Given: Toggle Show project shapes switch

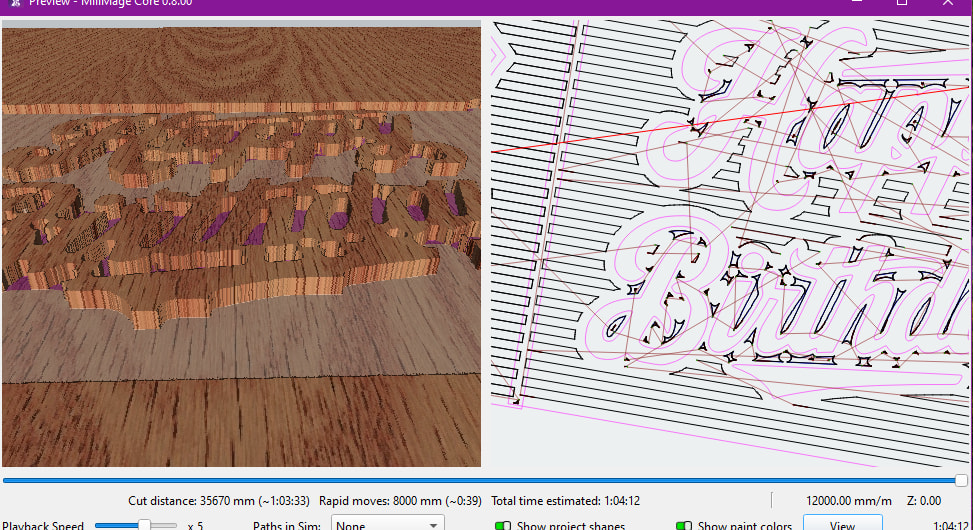Looking at the screenshot, I should pyautogui.click(x=503, y=525).
